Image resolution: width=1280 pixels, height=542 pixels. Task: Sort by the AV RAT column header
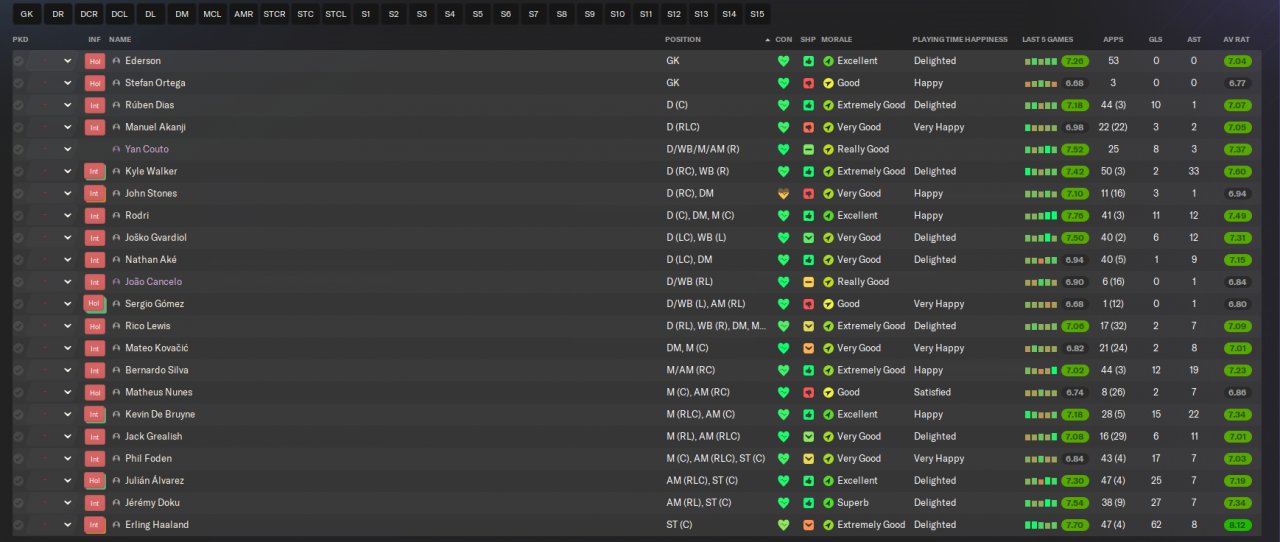(x=1236, y=40)
